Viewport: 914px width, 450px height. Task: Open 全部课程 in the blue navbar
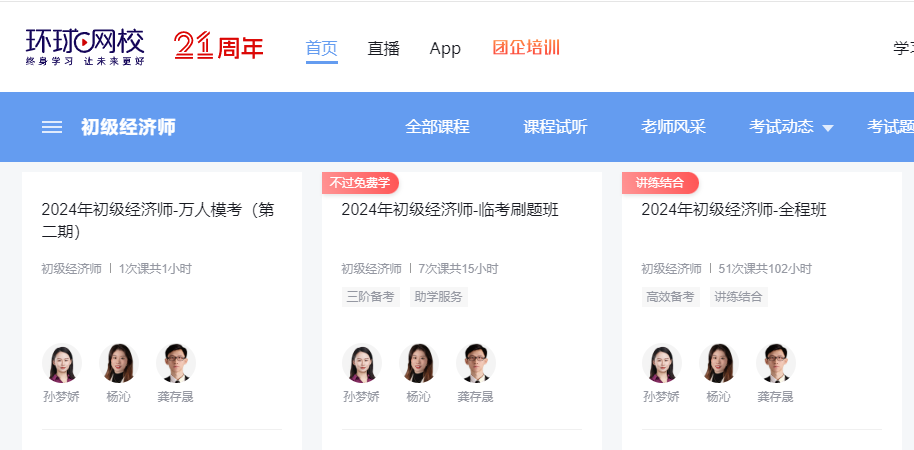pos(437,127)
